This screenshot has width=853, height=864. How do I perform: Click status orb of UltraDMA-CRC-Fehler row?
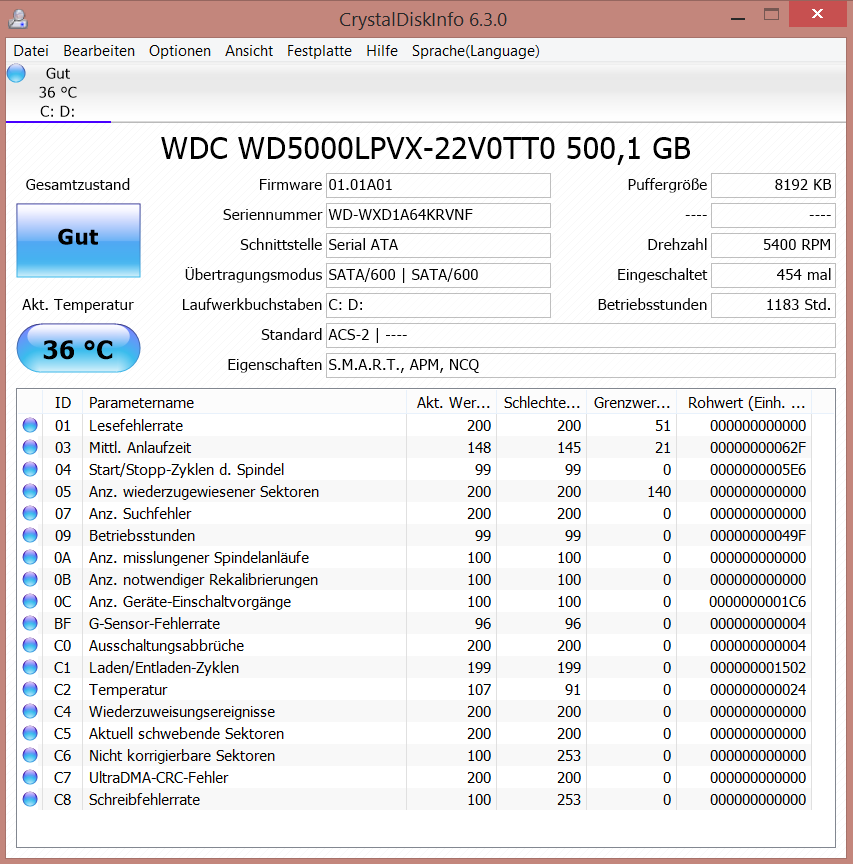pos(30,777)
